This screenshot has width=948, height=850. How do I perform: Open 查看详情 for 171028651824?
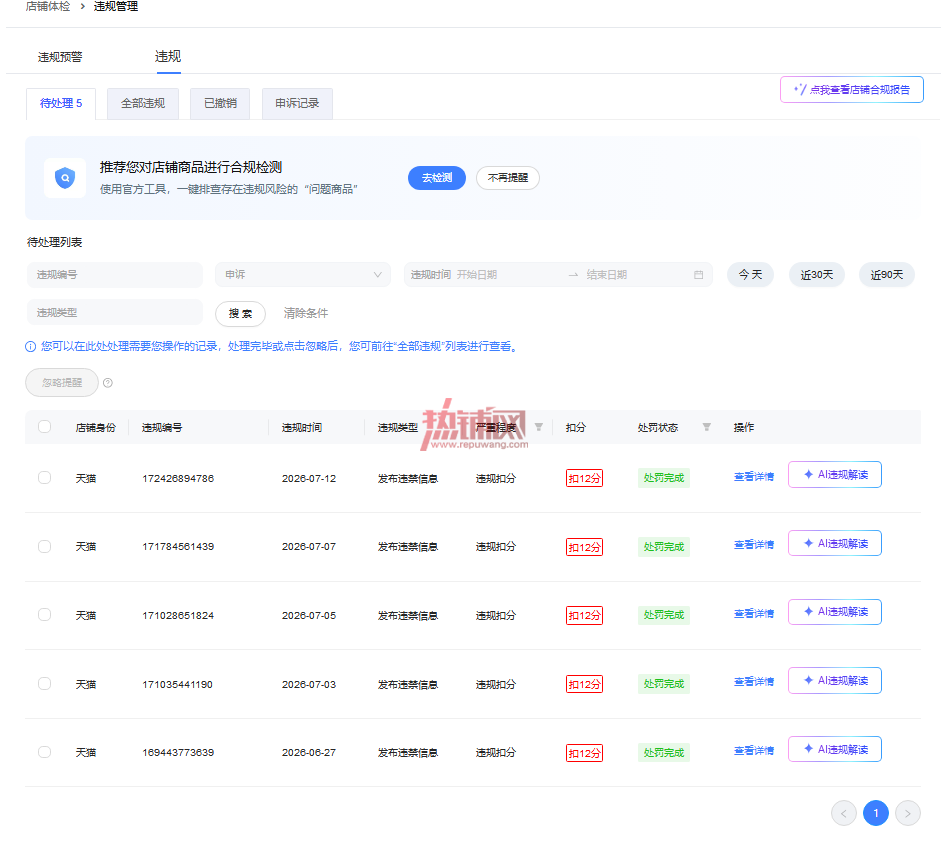click(754, 614)
